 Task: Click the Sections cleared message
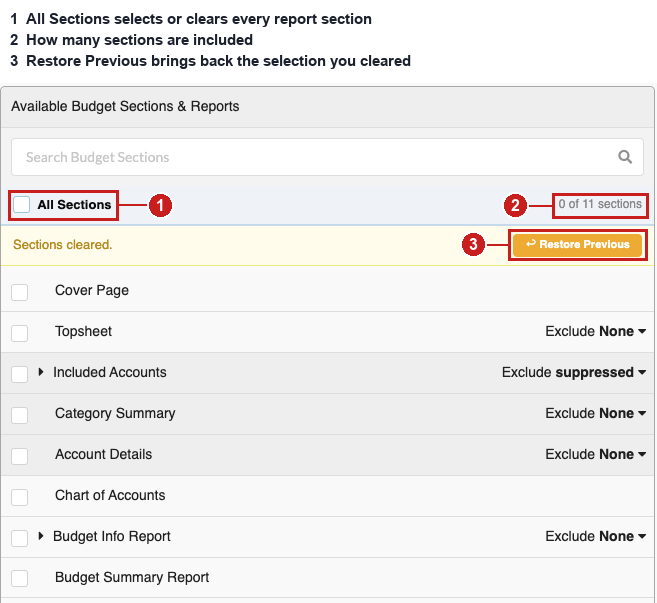tap(62, 245)
